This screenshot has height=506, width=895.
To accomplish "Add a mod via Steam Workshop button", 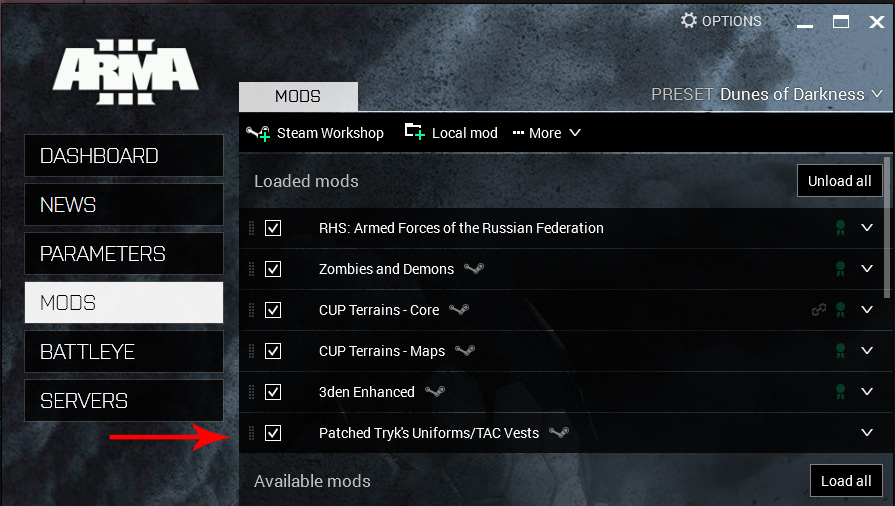I will click(x=316, y=133).
